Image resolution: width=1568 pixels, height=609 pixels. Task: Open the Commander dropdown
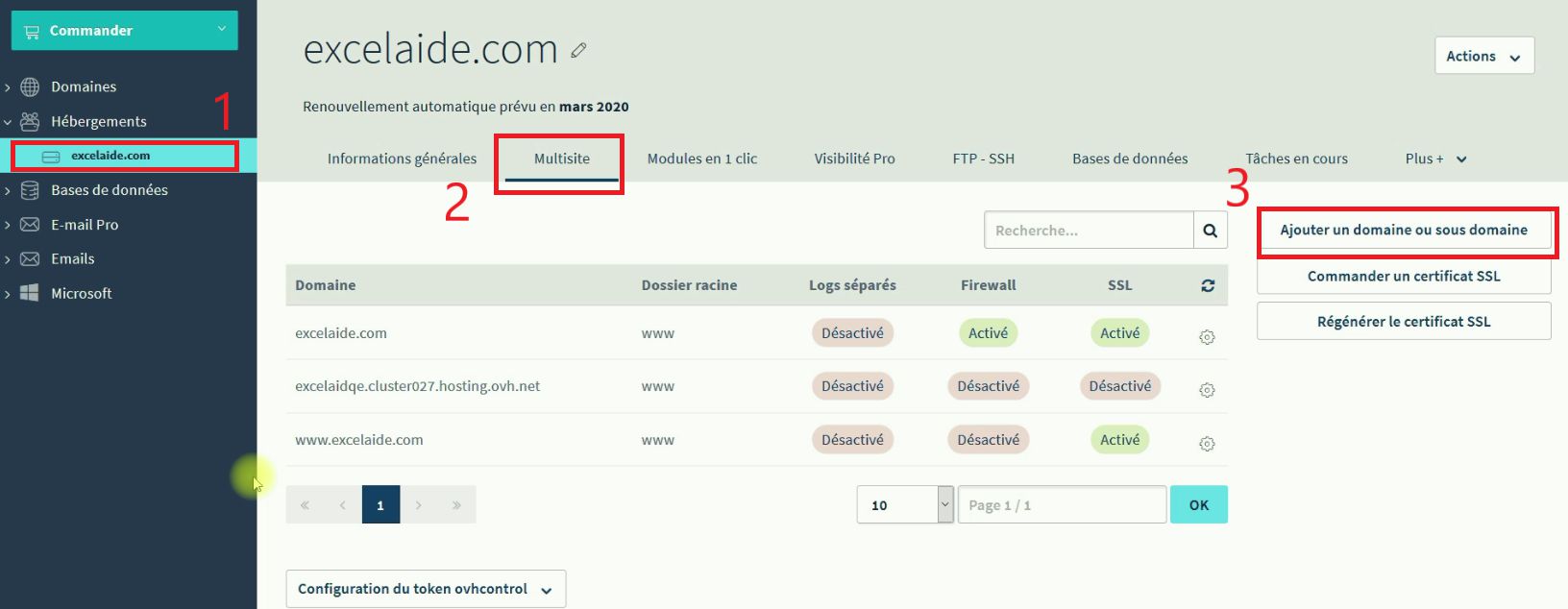[125, 31]
